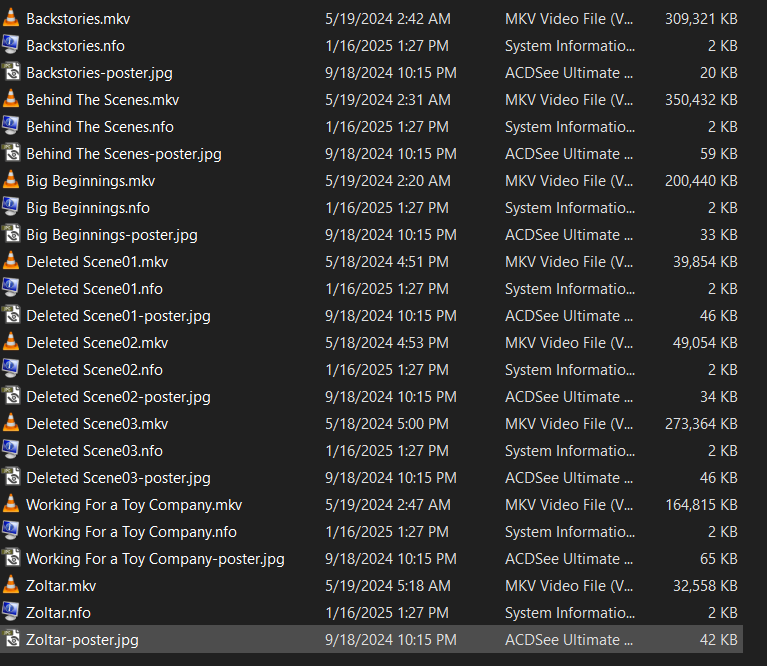Click the icon next to Deleted Scene01-poster.jpg

tap(11, 315)
